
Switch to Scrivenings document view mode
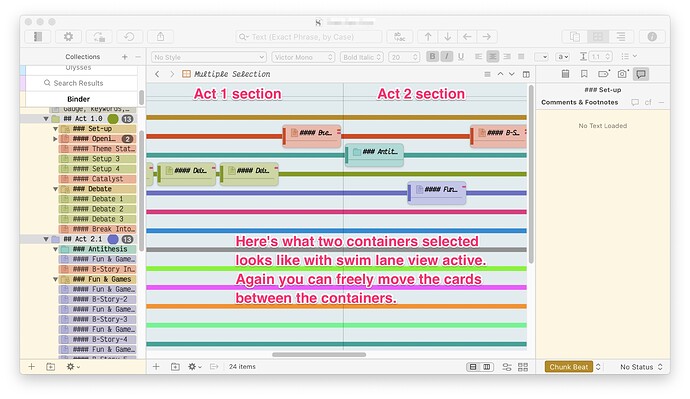574,37
